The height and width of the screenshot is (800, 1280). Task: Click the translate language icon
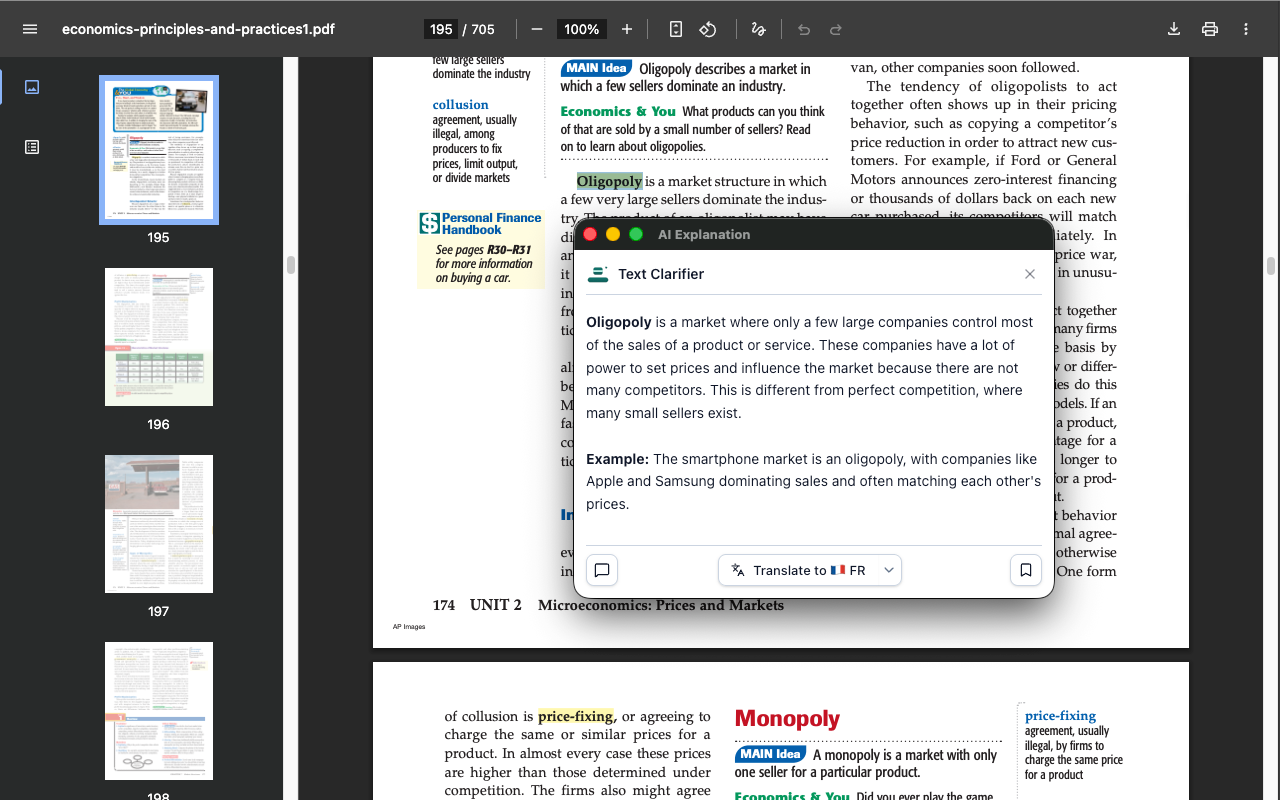click(738, 570)
